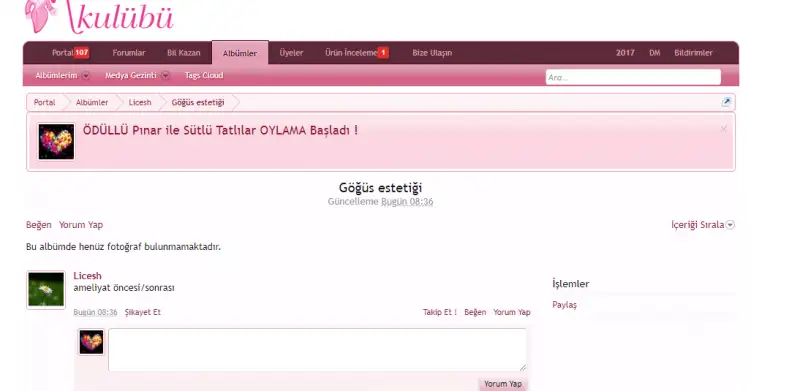Click the İçeriği Sırala arrow icon

point(730,225)
